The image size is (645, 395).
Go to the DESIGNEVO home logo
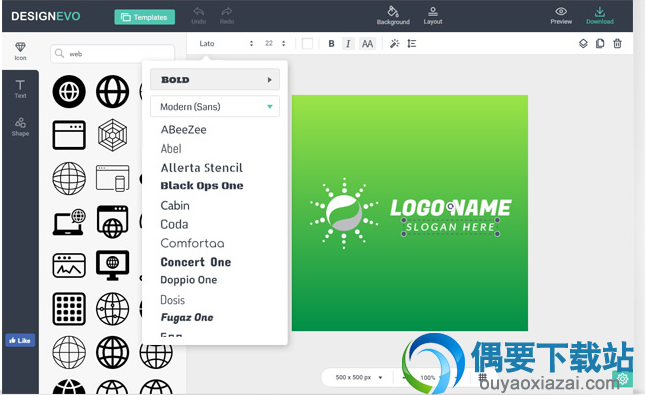(x=46, y=16)
